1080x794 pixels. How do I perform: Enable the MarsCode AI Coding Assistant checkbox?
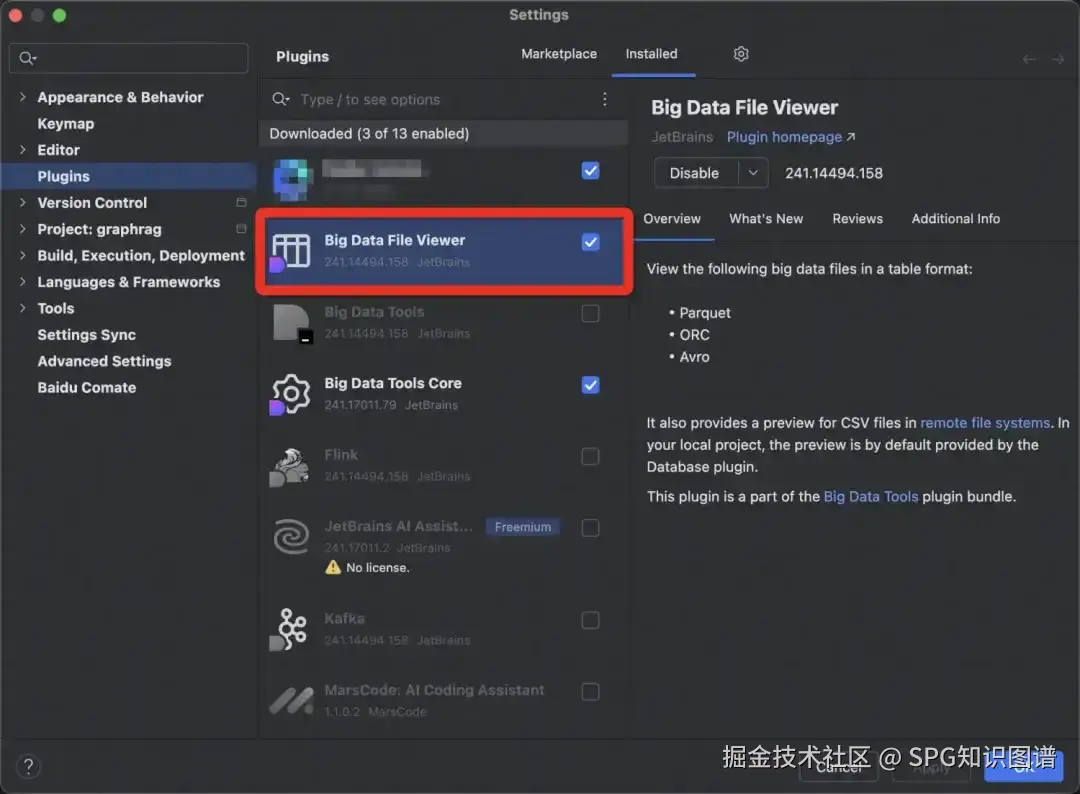(x=590, y=691)
